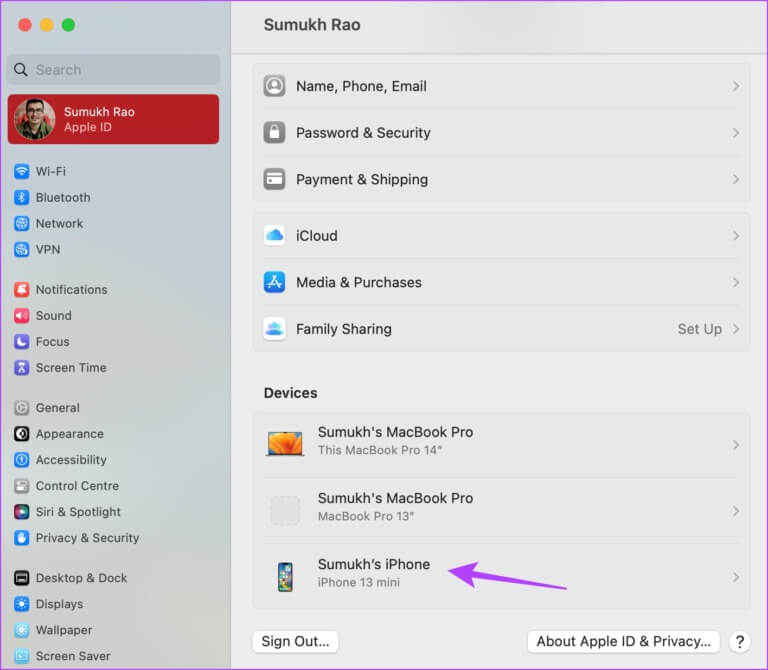
Task: Click Set Up for Family Sharing
Action: [x=699, y=329]
